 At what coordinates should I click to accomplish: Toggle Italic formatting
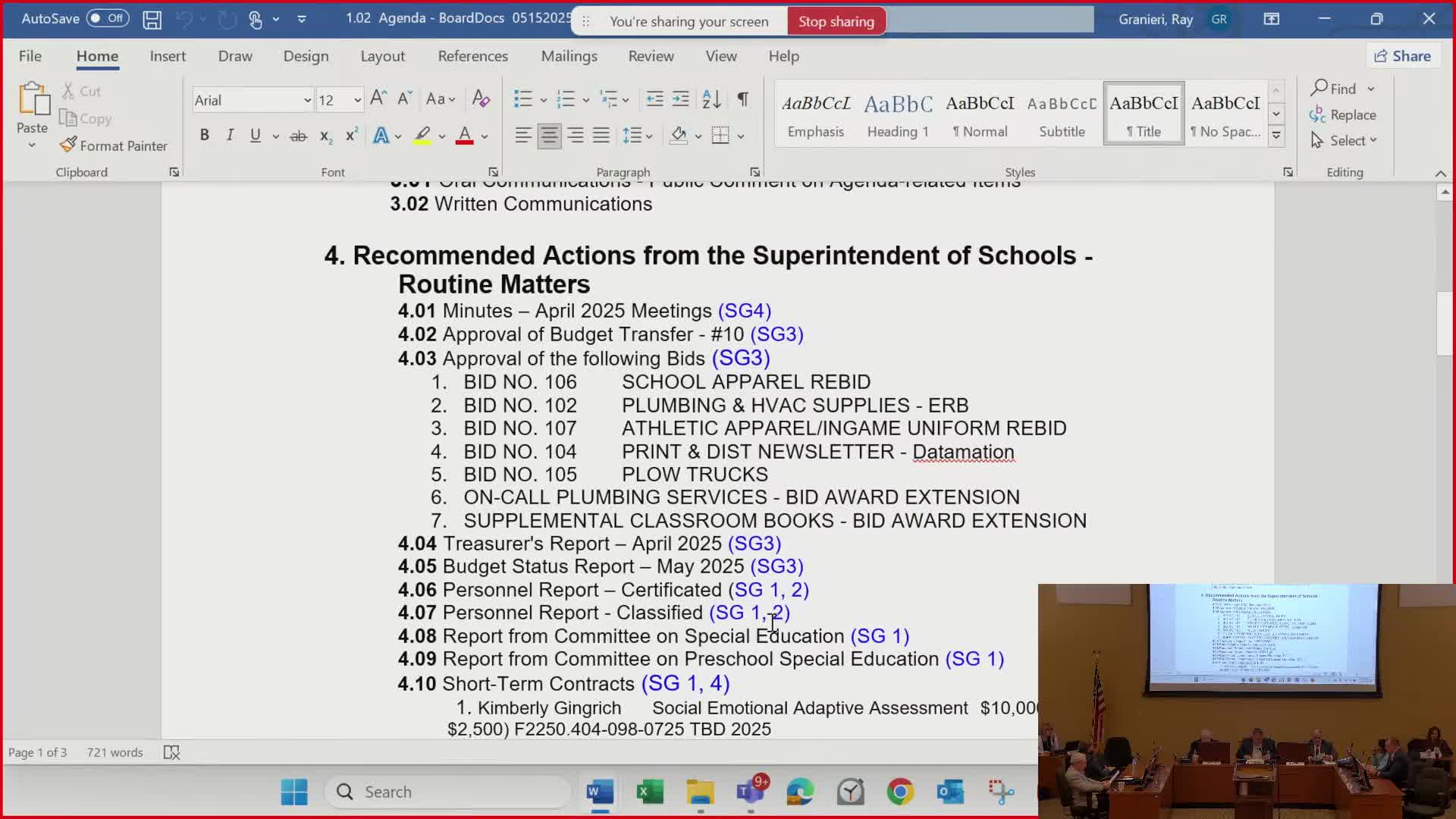click(x=230, y=136)
